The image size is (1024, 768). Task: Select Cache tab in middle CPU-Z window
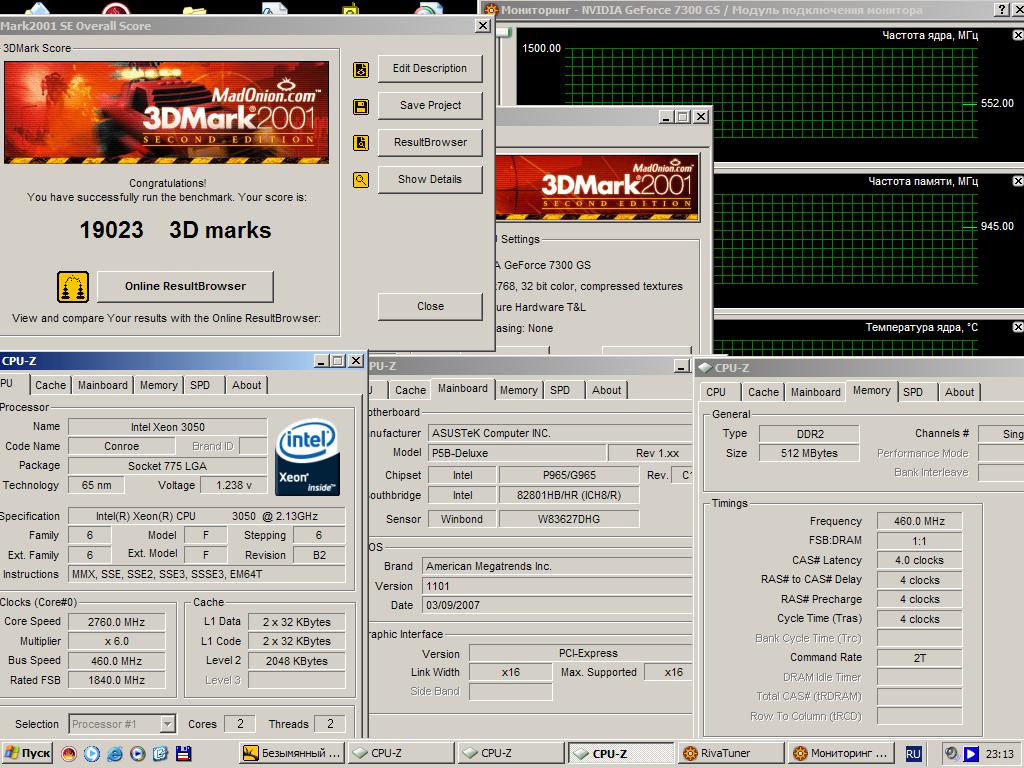(410, 390)
